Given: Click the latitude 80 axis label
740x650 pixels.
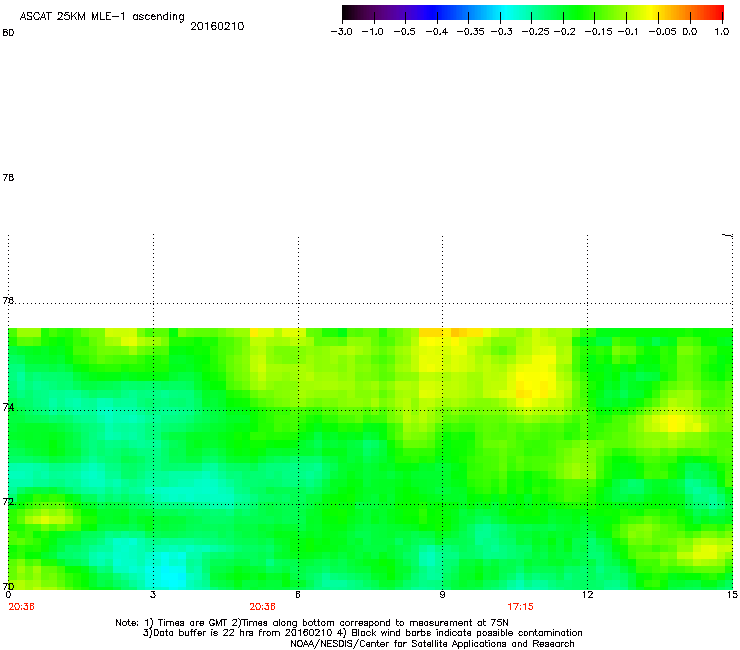Looking at the screenshot, I should [x=8, y=33].
